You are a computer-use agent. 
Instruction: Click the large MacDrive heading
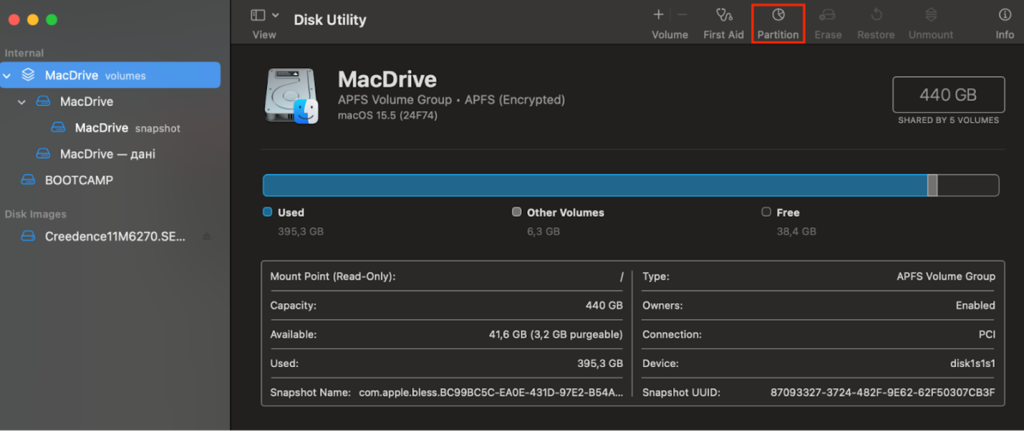tap(387, 80)
